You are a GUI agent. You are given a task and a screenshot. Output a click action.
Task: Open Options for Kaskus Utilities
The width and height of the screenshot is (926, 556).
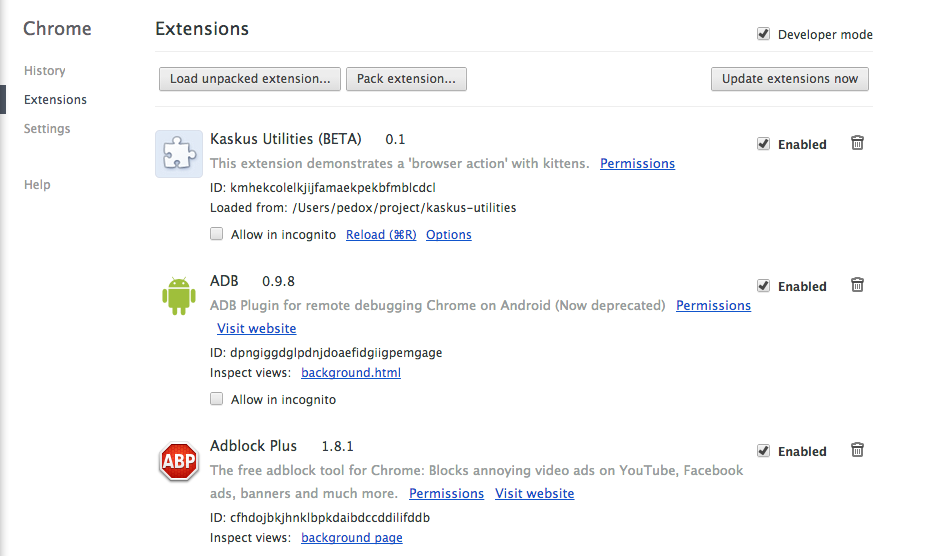(449, 235)
